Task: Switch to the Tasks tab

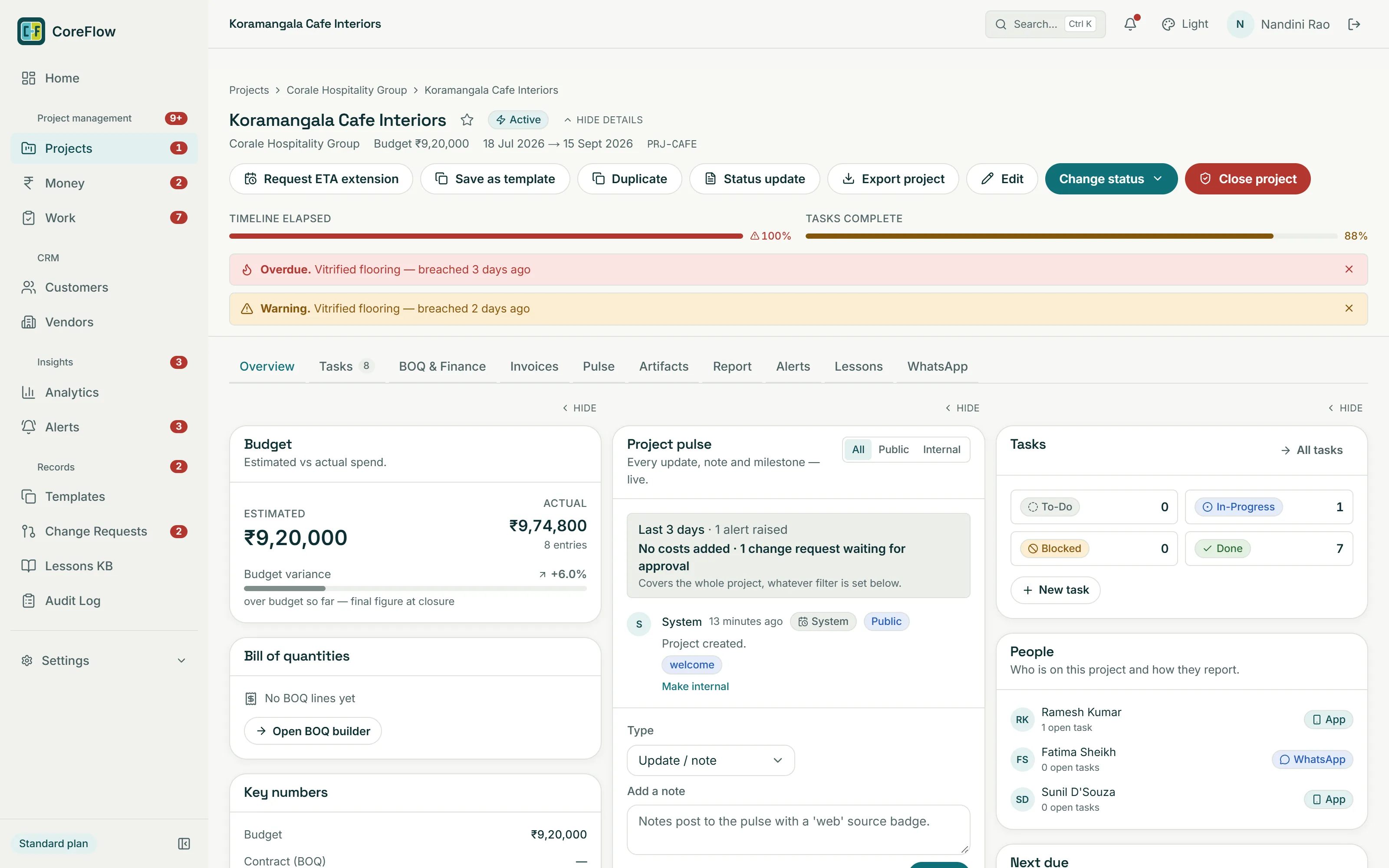Action: pos(347,366)
